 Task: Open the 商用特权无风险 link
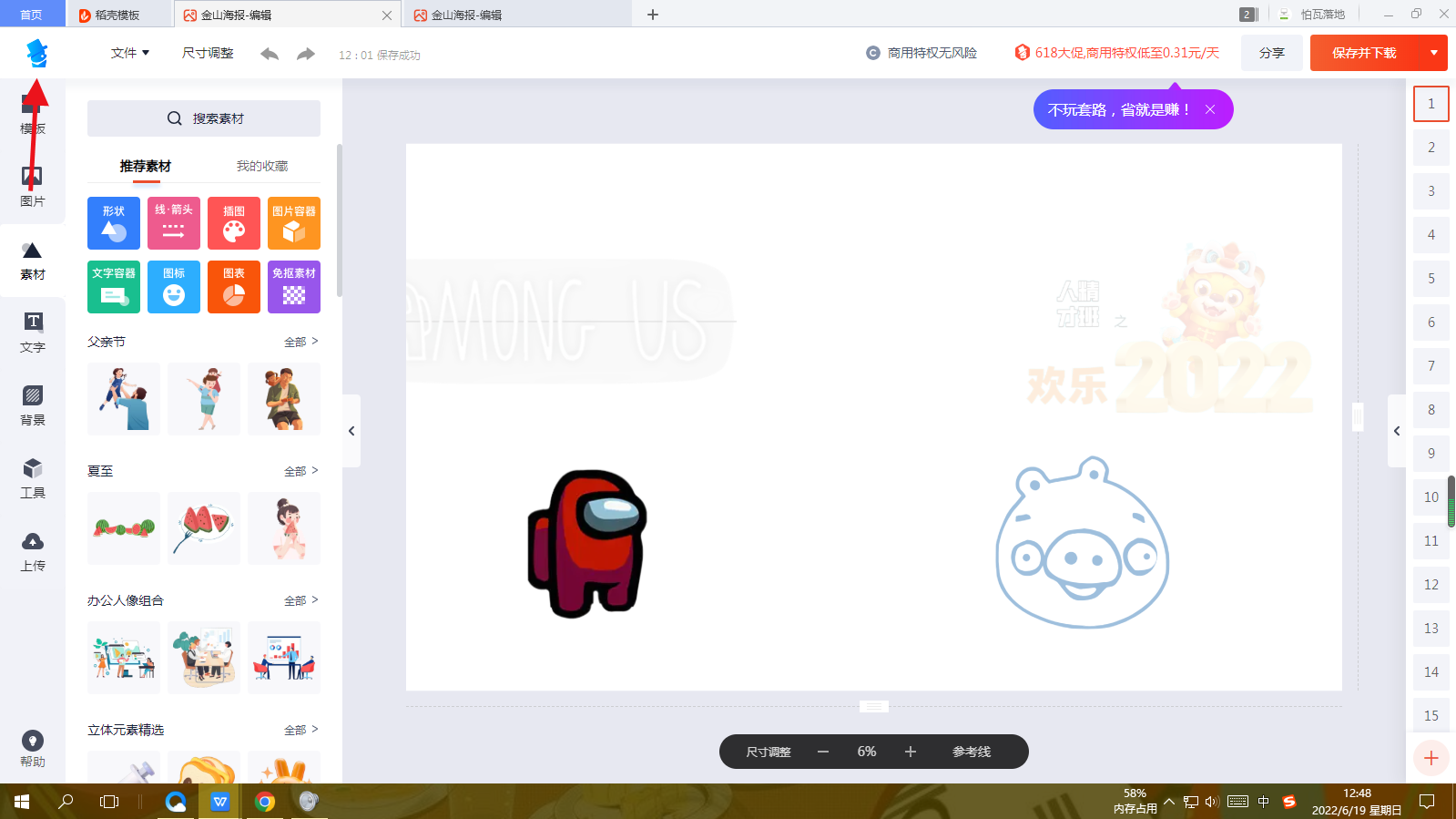coord(921,53)
